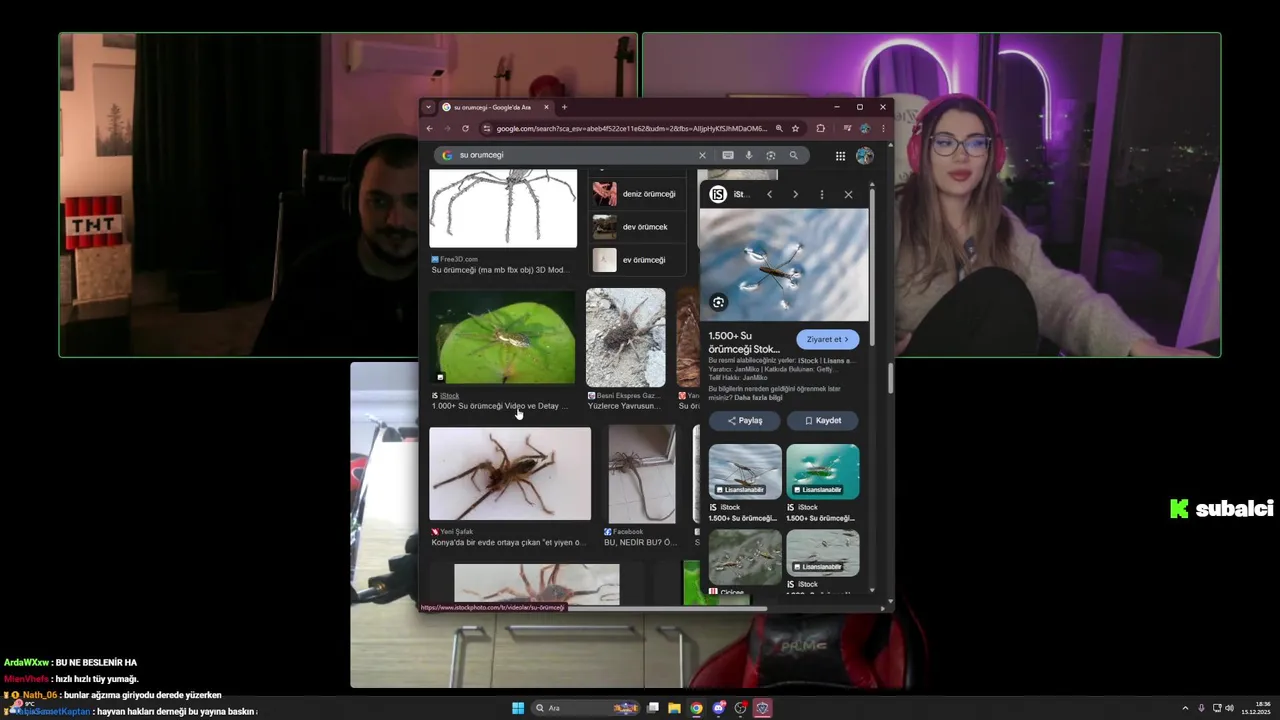
Task: Click the zoom magnifier icon in address bar
Action: click(x=779, y=128)
